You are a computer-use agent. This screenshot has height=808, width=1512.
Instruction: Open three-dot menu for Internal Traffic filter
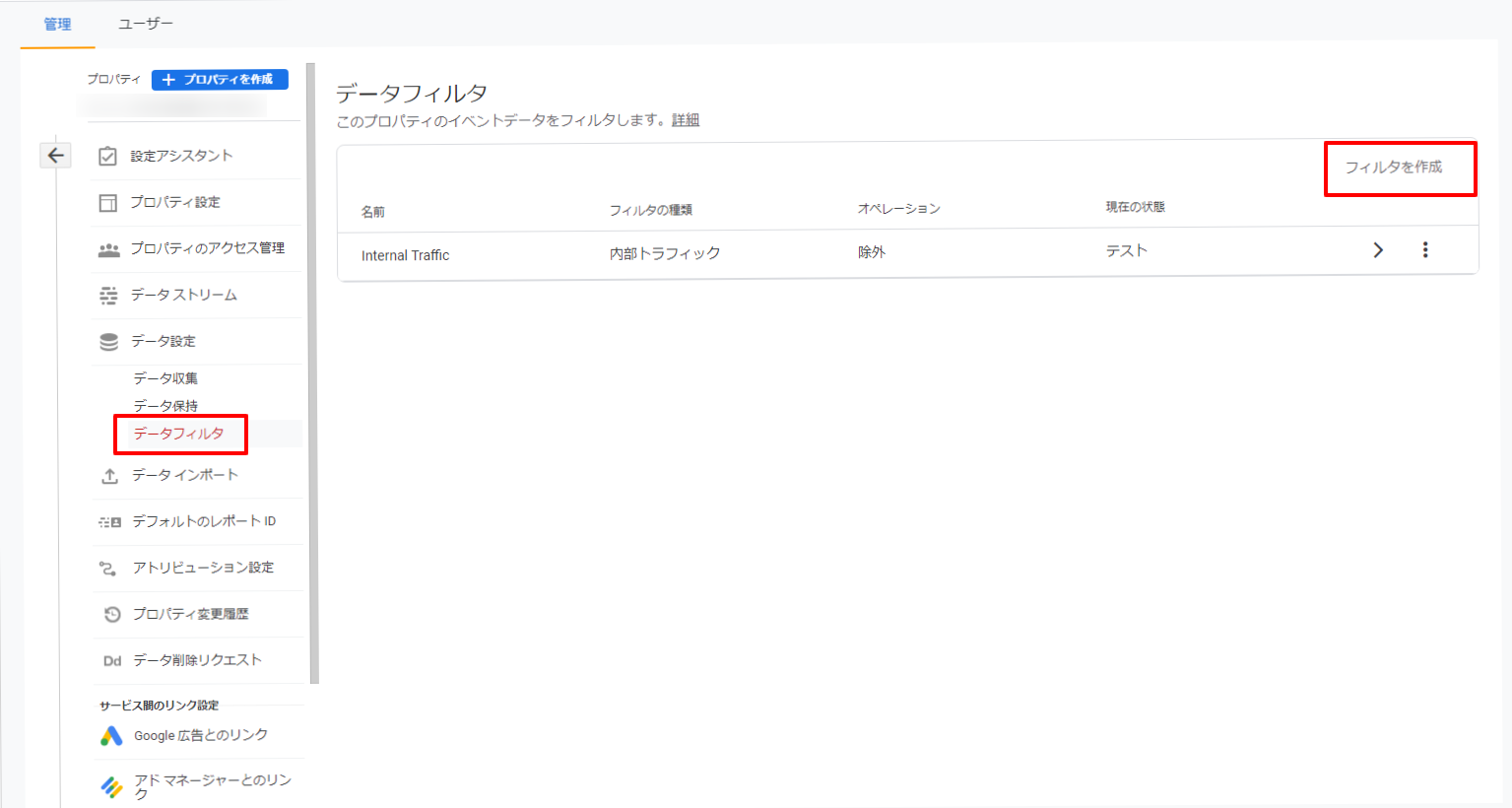pyautogui.click(x=1424, y=250)
